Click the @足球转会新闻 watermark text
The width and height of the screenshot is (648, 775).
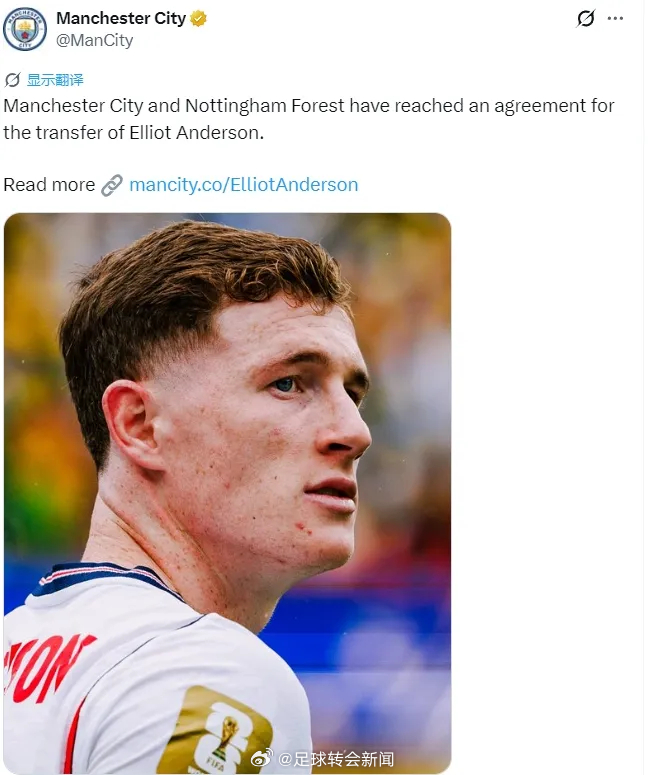pyautogui.click(x=336, y=758)
